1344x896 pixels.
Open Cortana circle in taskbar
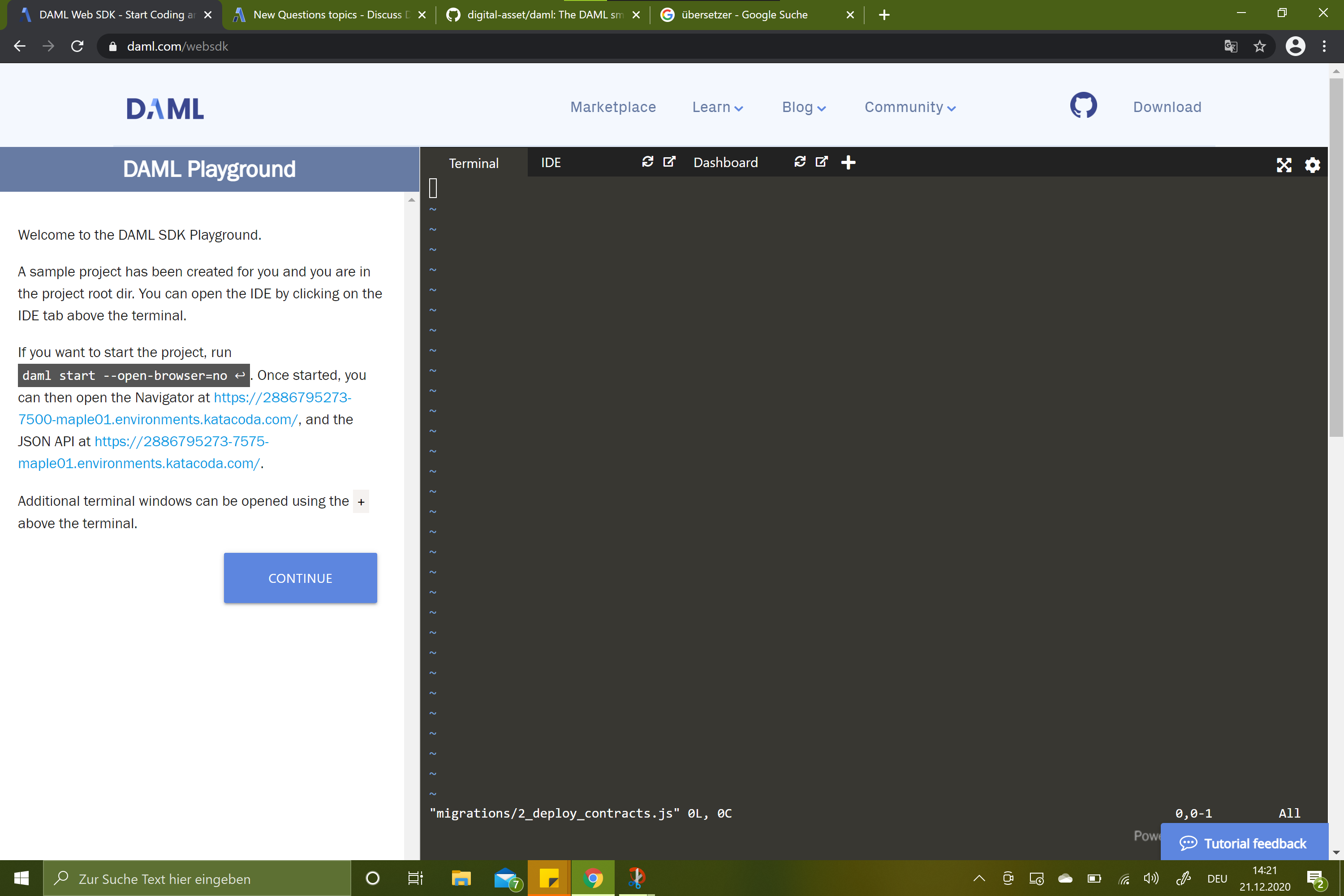tap(373, 878)
